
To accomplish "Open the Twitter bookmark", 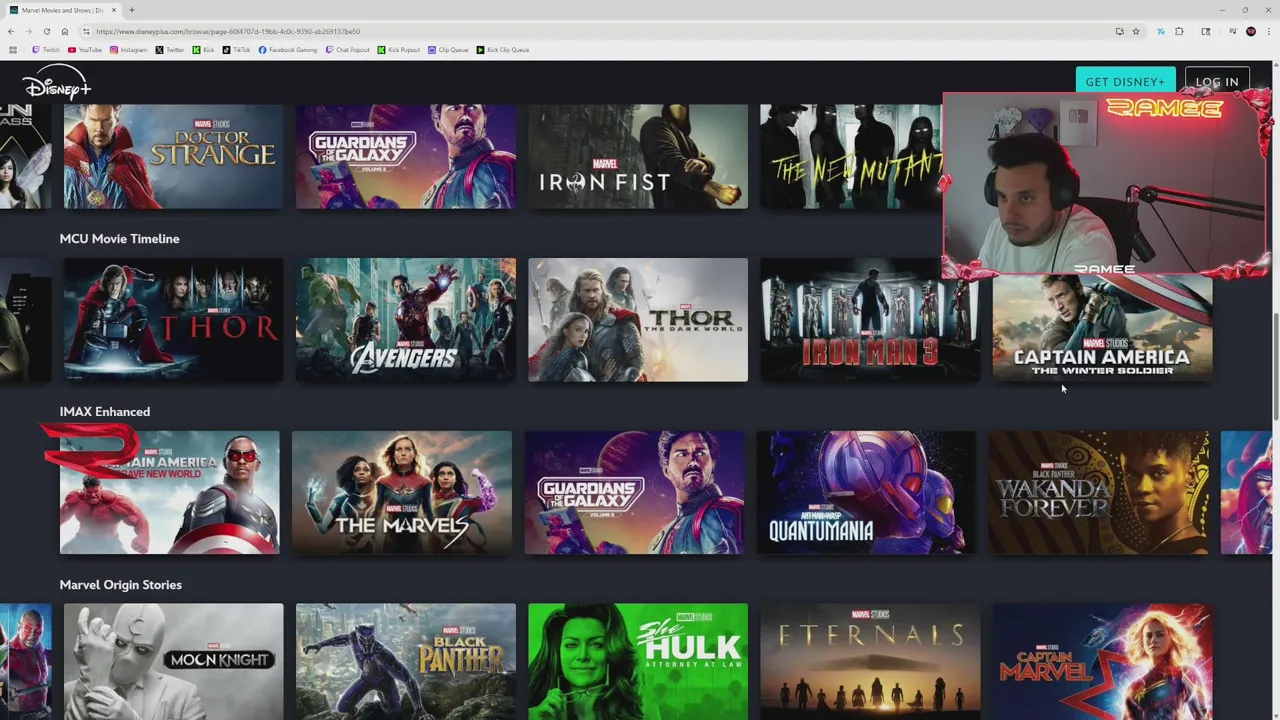I will tap(170, 50).
